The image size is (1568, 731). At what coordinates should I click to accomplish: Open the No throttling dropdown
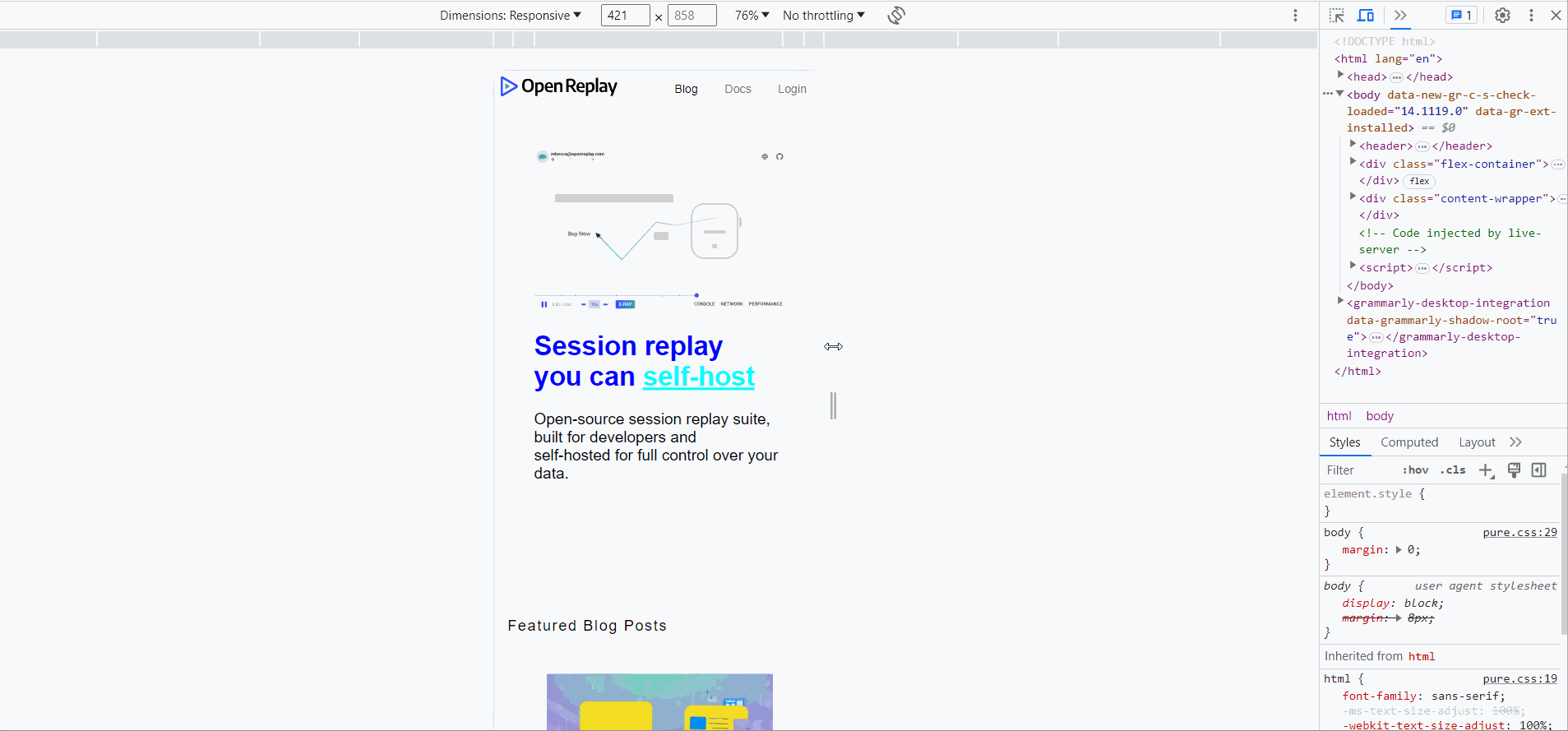(824, 16)
